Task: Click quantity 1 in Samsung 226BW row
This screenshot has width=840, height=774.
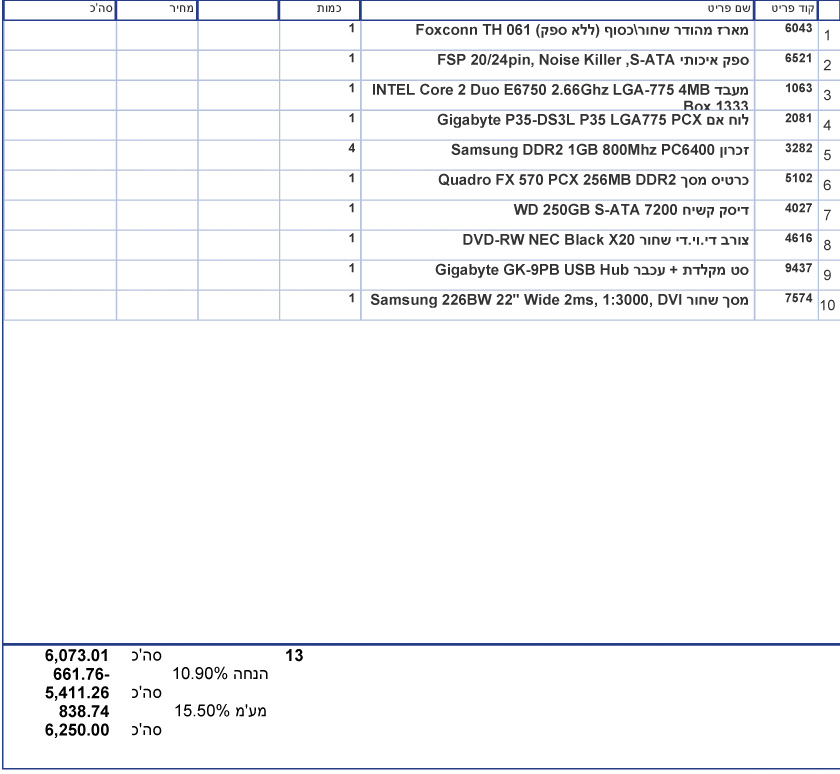Action: pos(351,298)
